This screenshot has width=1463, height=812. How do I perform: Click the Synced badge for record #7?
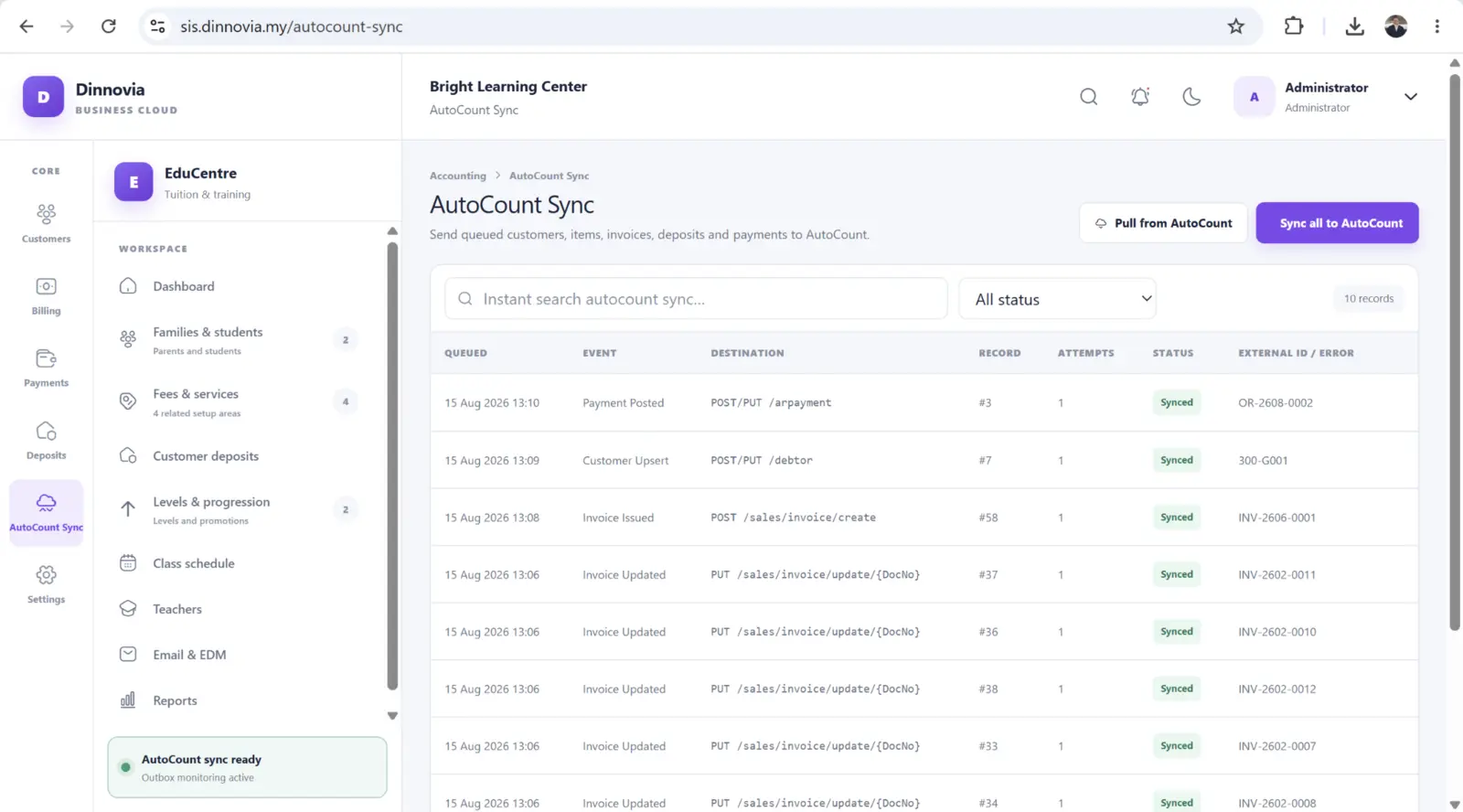(x=1177, y=460)
